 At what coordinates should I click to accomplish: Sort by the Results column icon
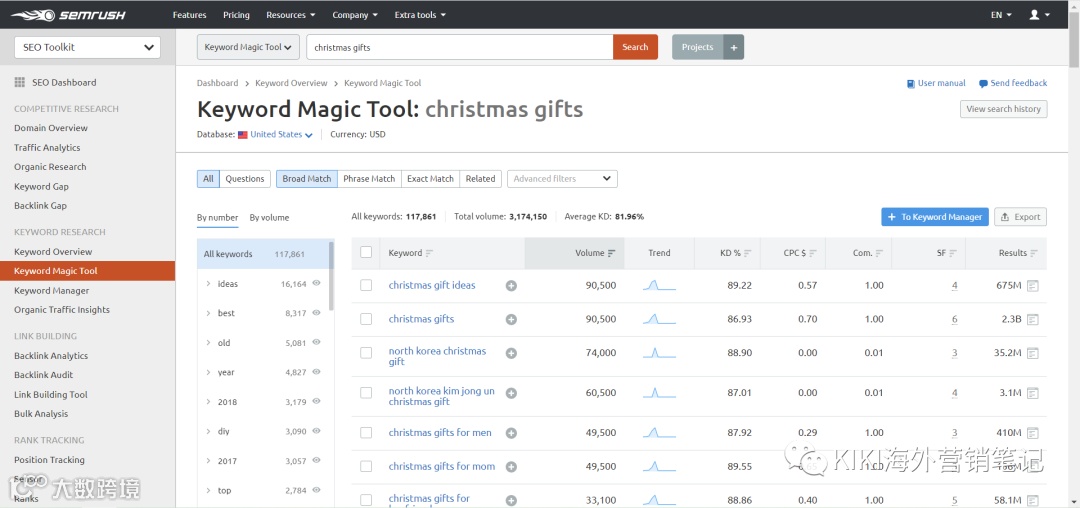[1034, 253]
